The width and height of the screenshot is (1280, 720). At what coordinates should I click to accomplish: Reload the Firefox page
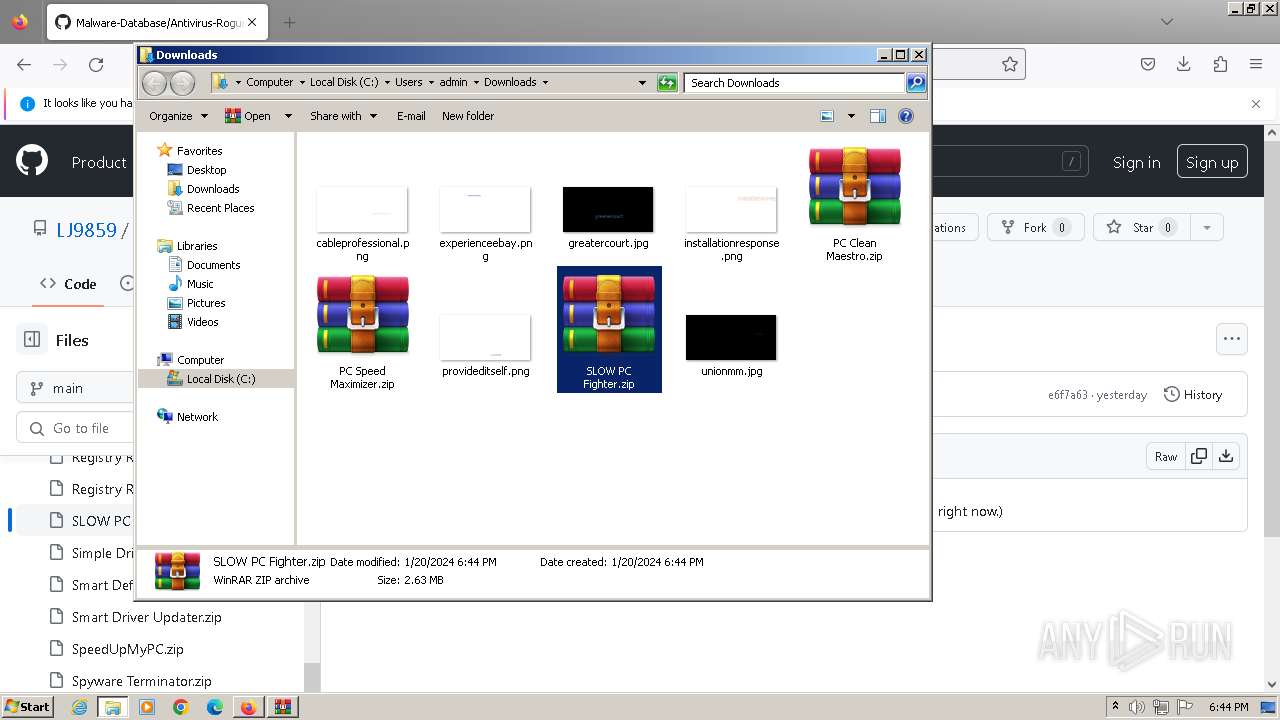(x=96, y=65)
